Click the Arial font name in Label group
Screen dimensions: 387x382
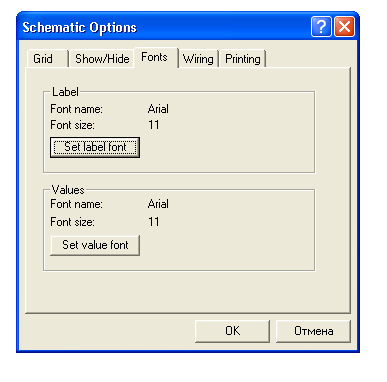pyautogui.click(x=158, y=109)
